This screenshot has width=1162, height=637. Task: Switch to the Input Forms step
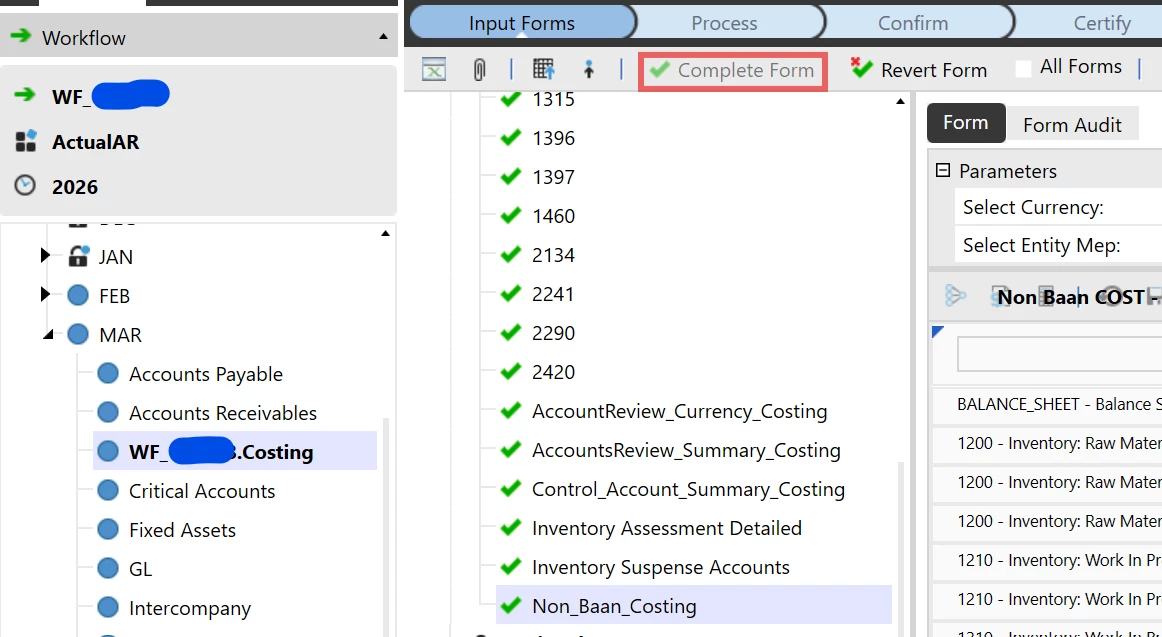click(522, 23)
